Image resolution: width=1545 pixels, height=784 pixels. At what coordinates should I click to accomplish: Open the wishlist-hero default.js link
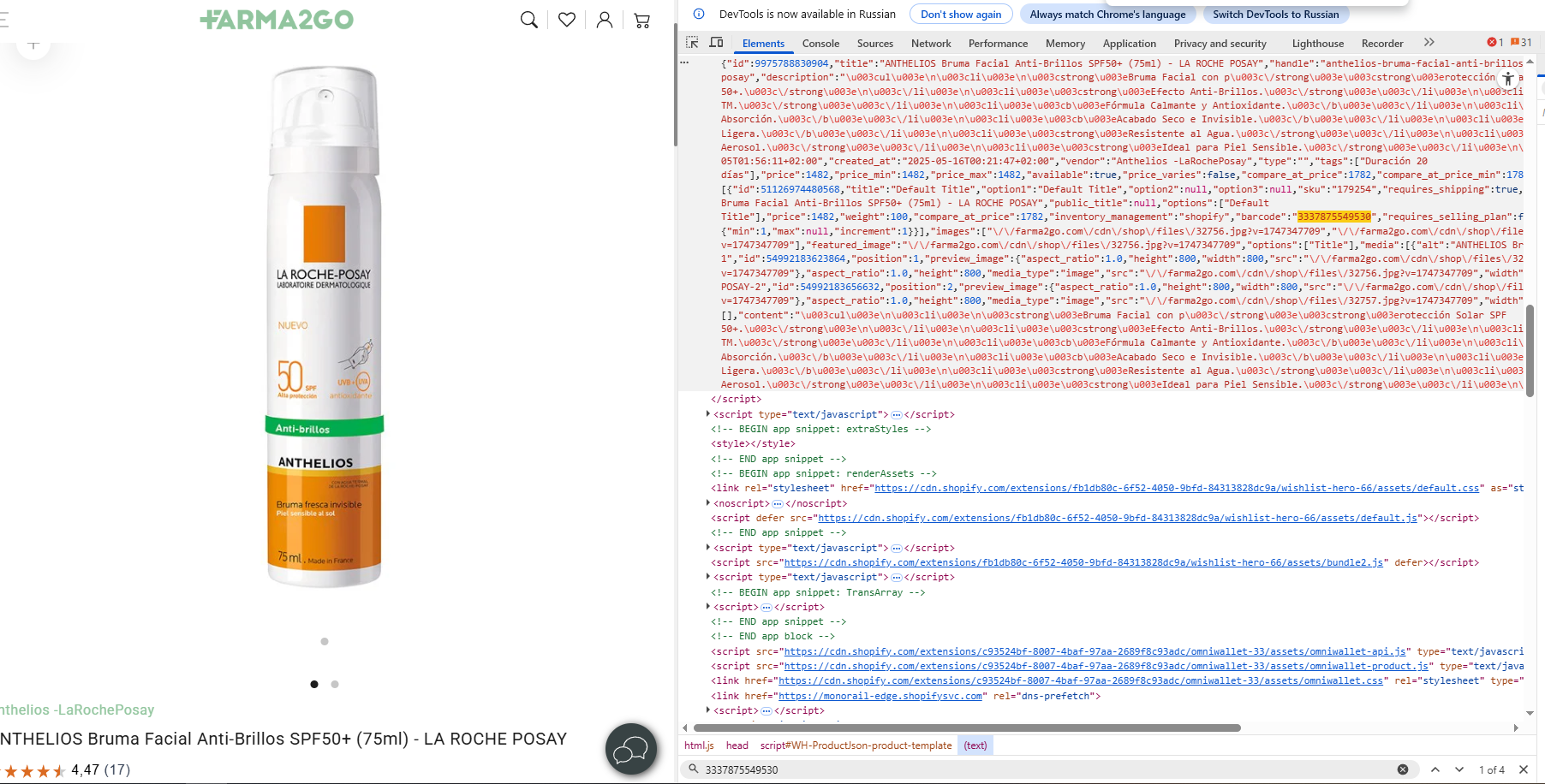(1118, 518)
